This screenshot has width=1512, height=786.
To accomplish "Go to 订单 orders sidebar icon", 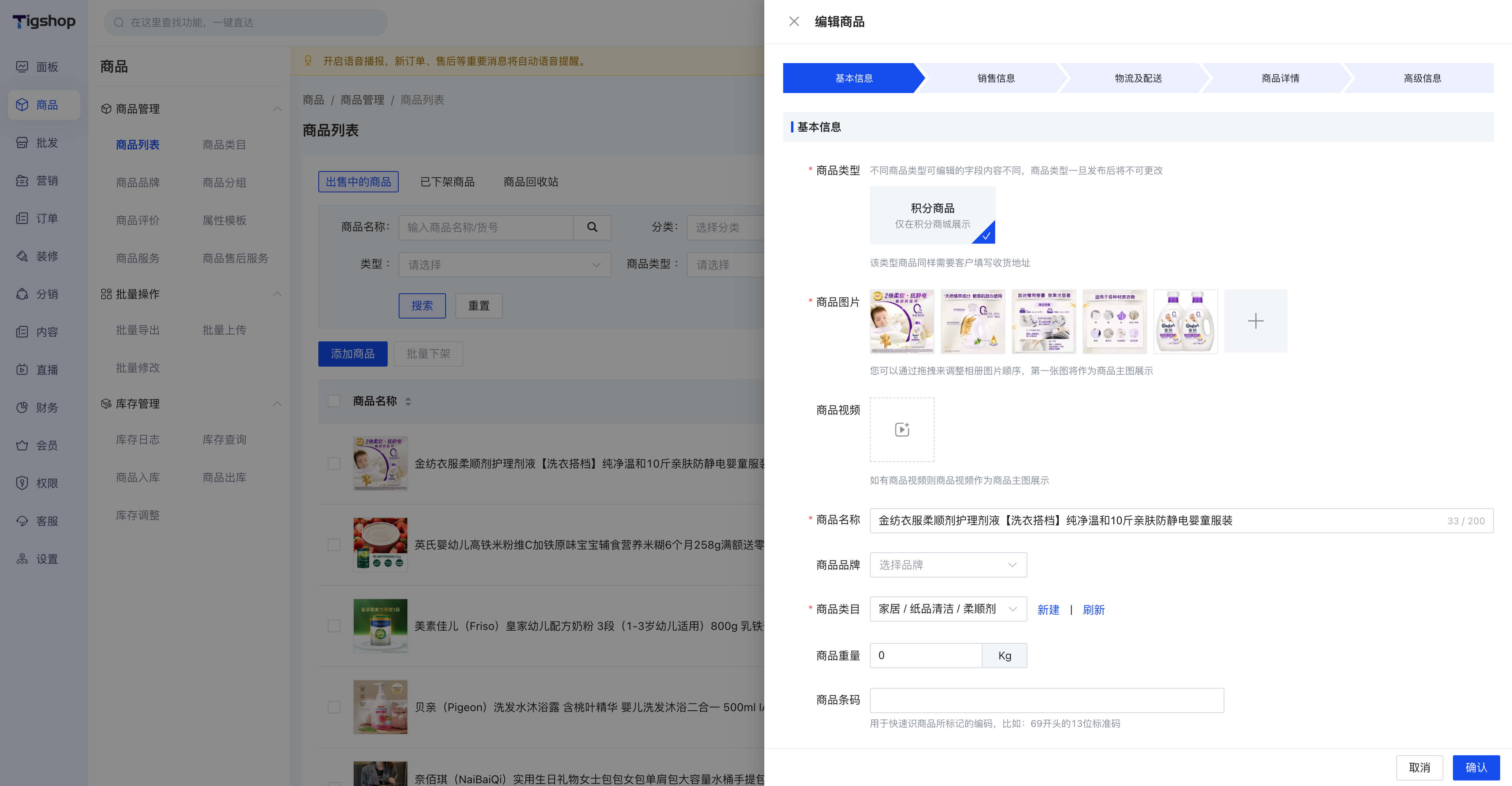I will click(x=22, y=218).
